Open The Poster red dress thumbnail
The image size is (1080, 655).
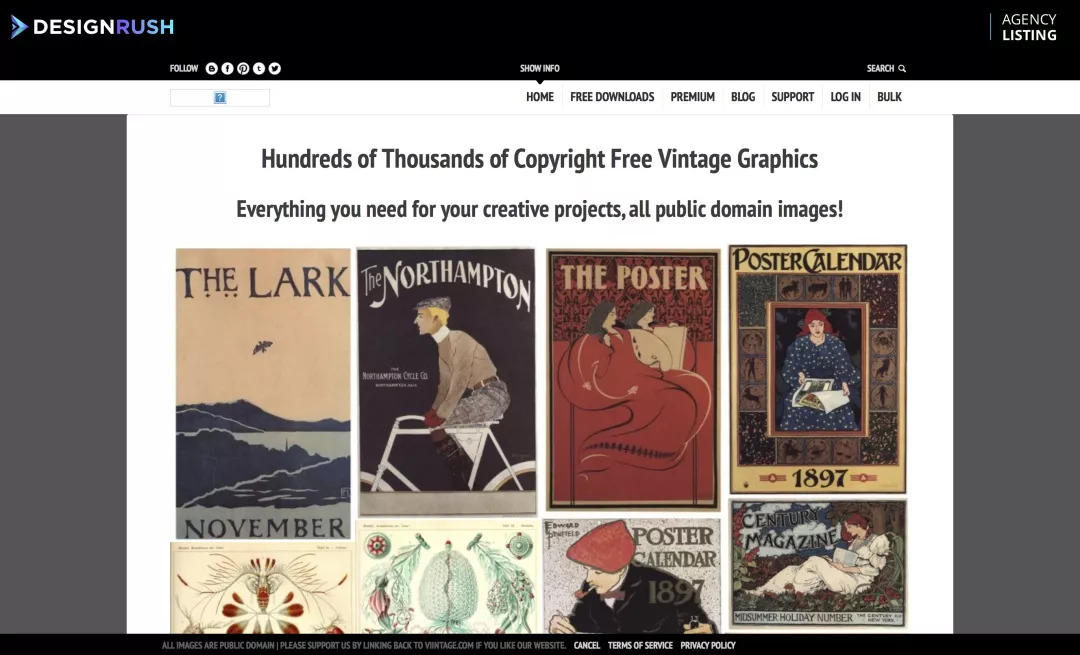pos(633,380)
